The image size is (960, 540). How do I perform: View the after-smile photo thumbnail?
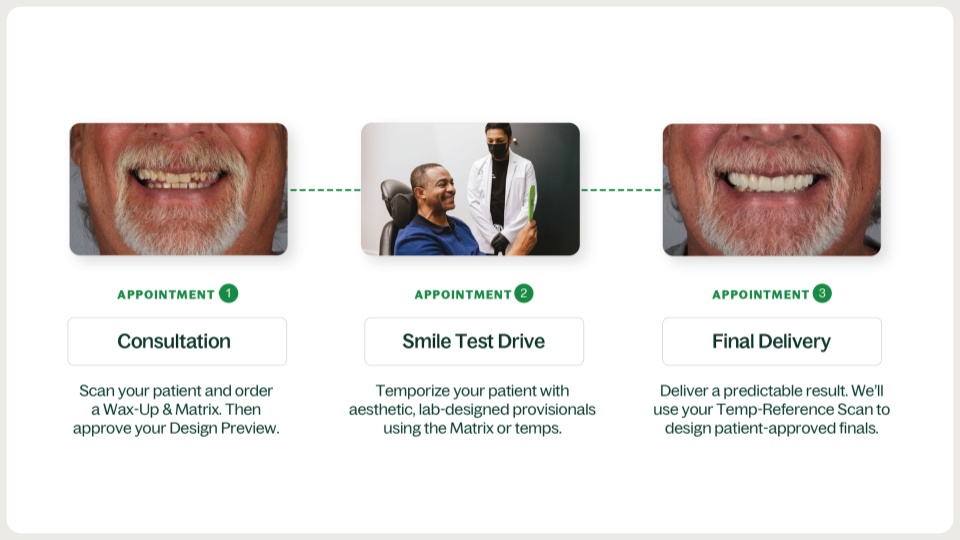point(772,190)
